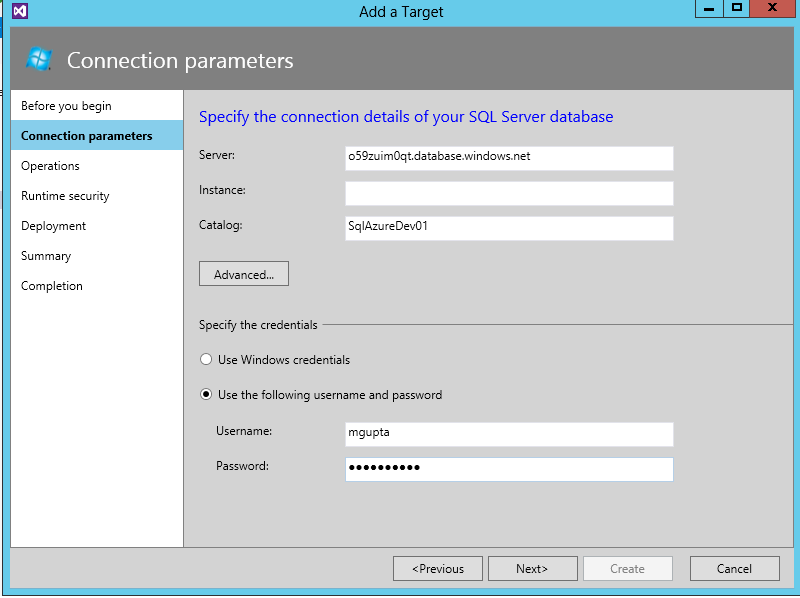Proceed with the Next> button

[x=533, y=568]
